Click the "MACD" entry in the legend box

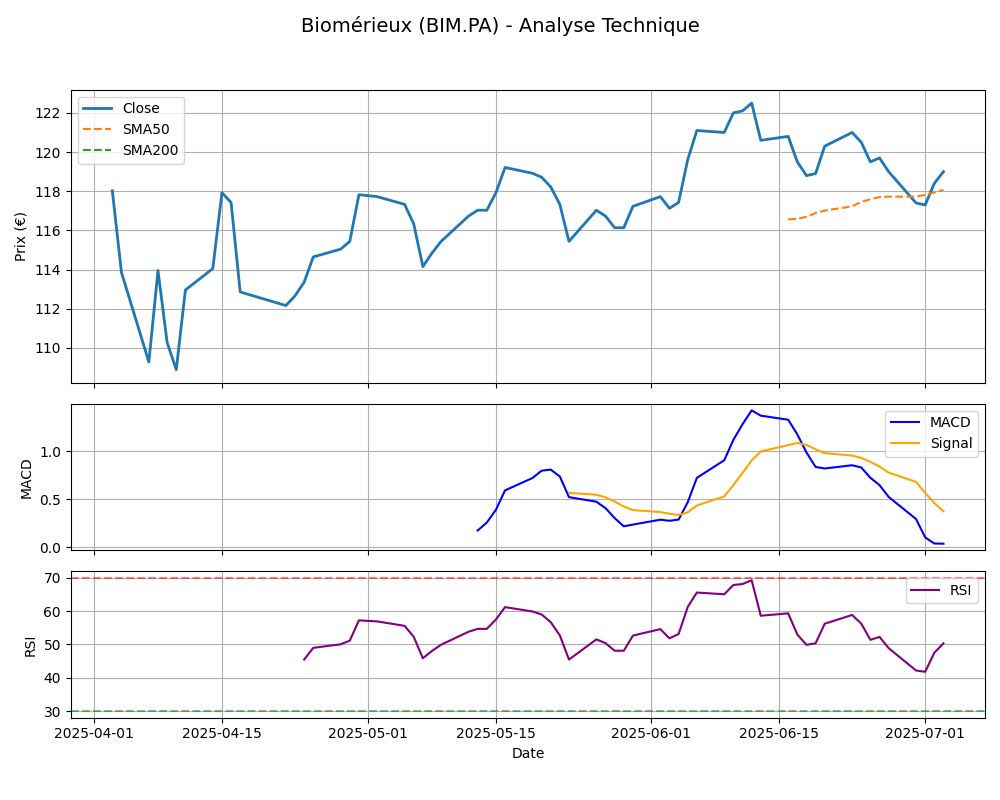click(x=950, y=422)
